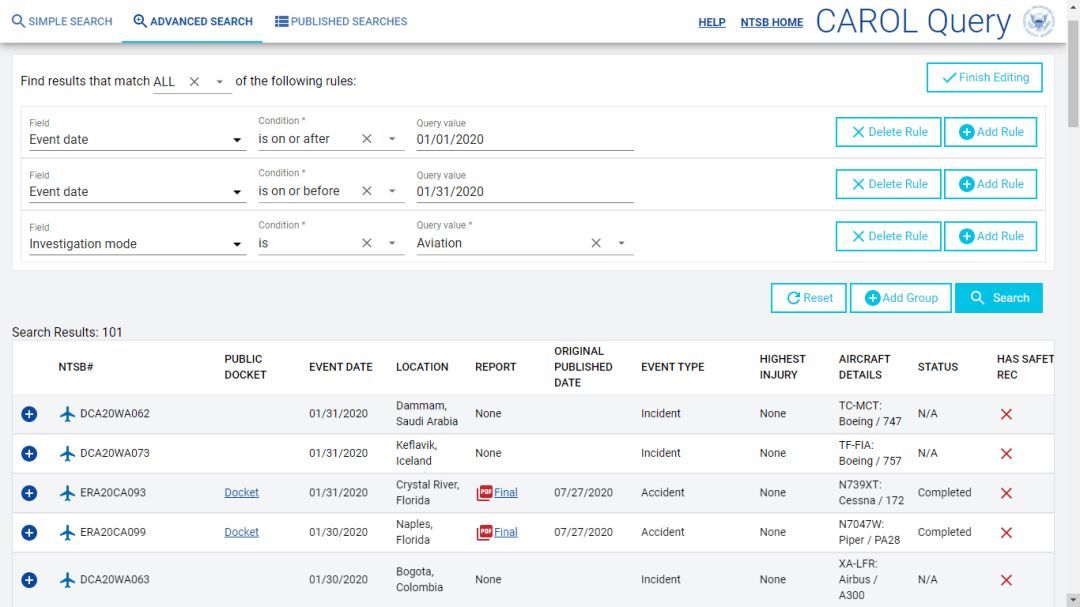This screenshot has width=1080, height=607.
Task: Click the NTSB seal logo
Action: click(1039, 22)
